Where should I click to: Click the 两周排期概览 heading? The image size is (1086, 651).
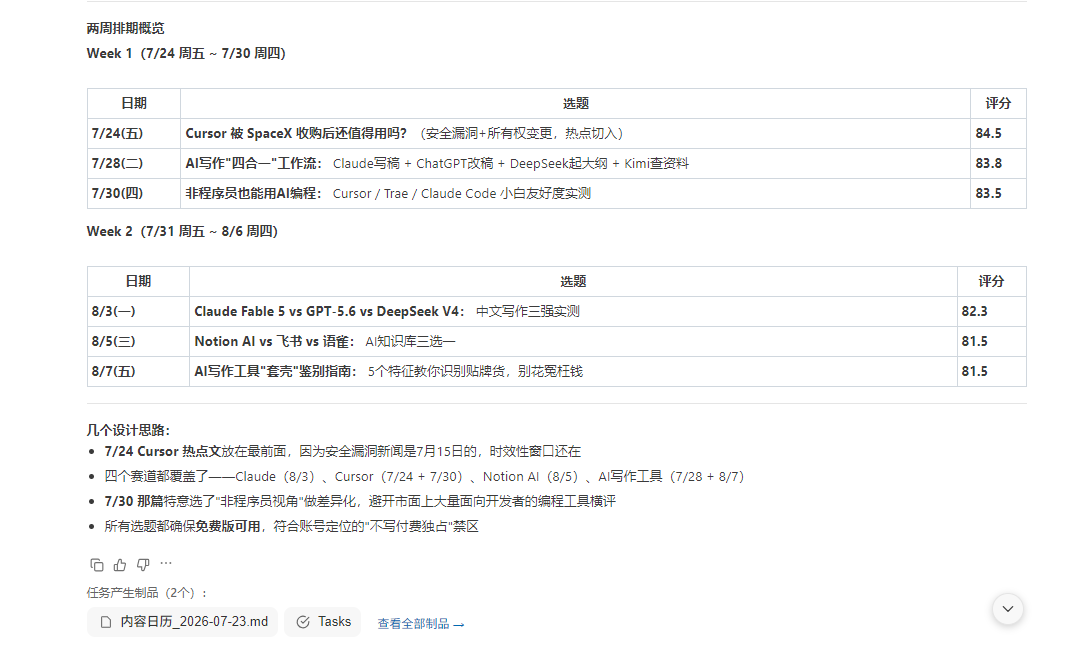pyautogui.click(x=125, y=28)
